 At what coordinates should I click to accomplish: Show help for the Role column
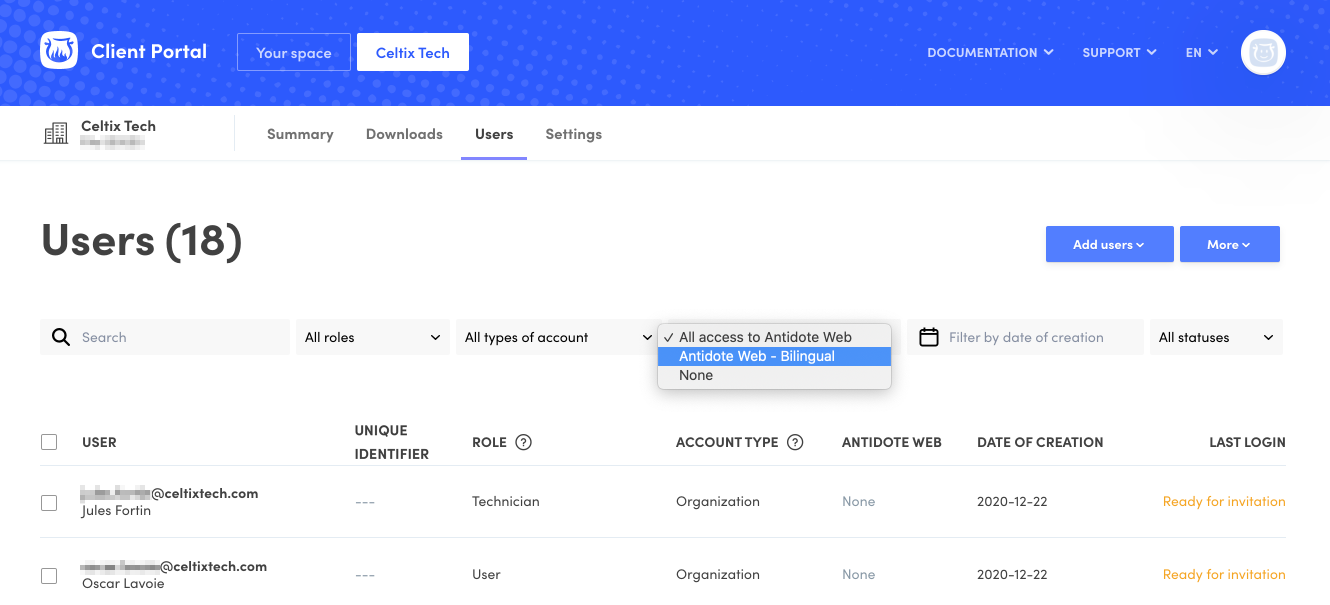pyautogui.click(x=523, y=442)
